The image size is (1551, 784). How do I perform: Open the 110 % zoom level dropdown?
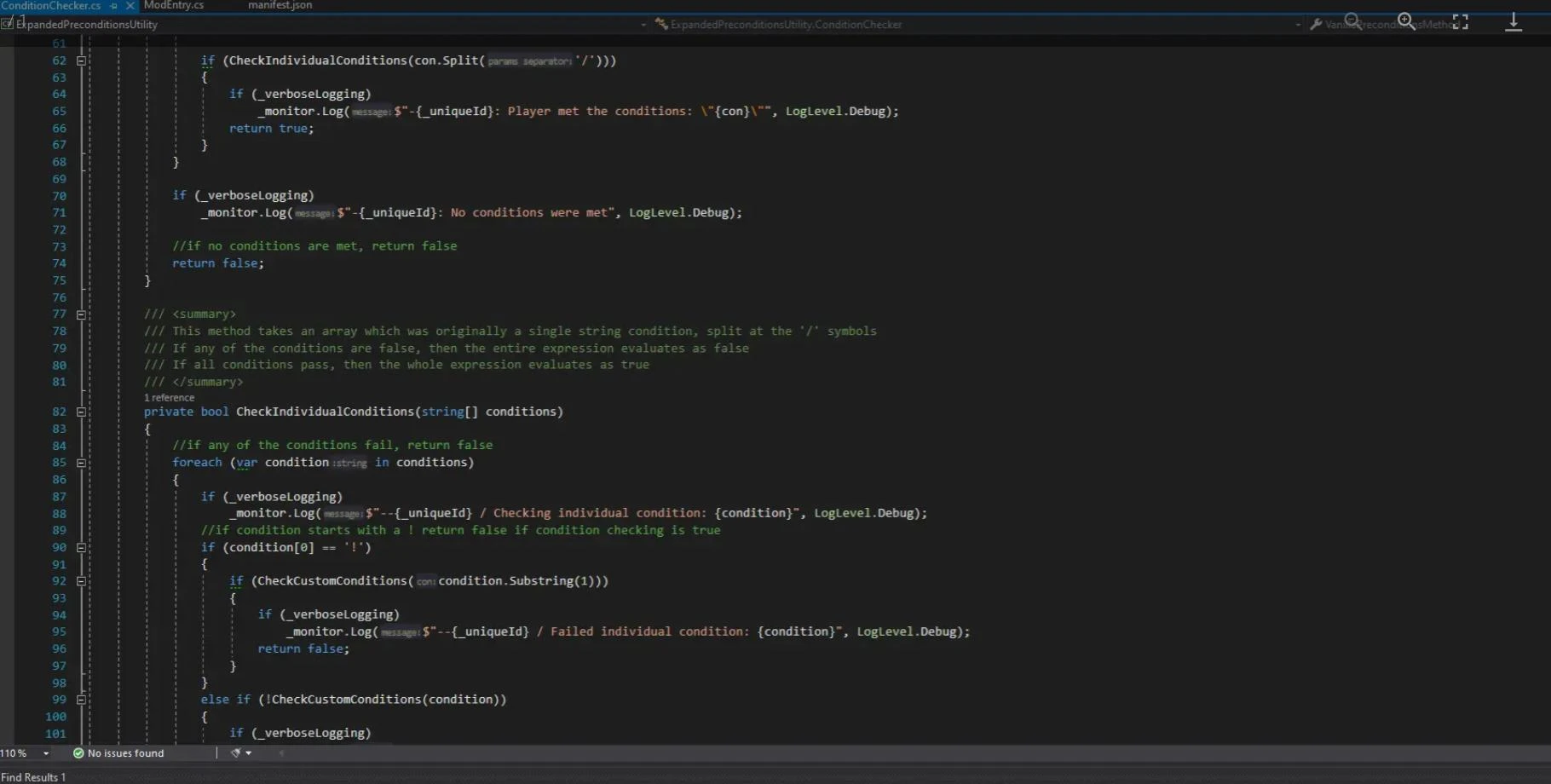coord(46,753)
